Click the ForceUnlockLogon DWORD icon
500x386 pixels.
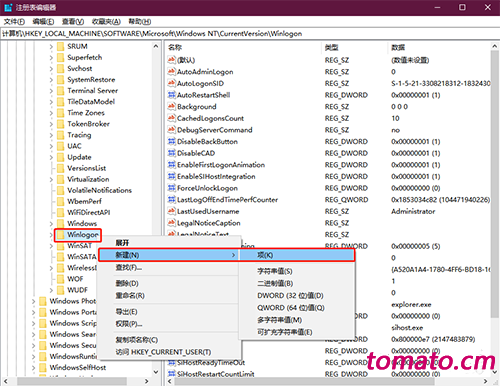171,188
